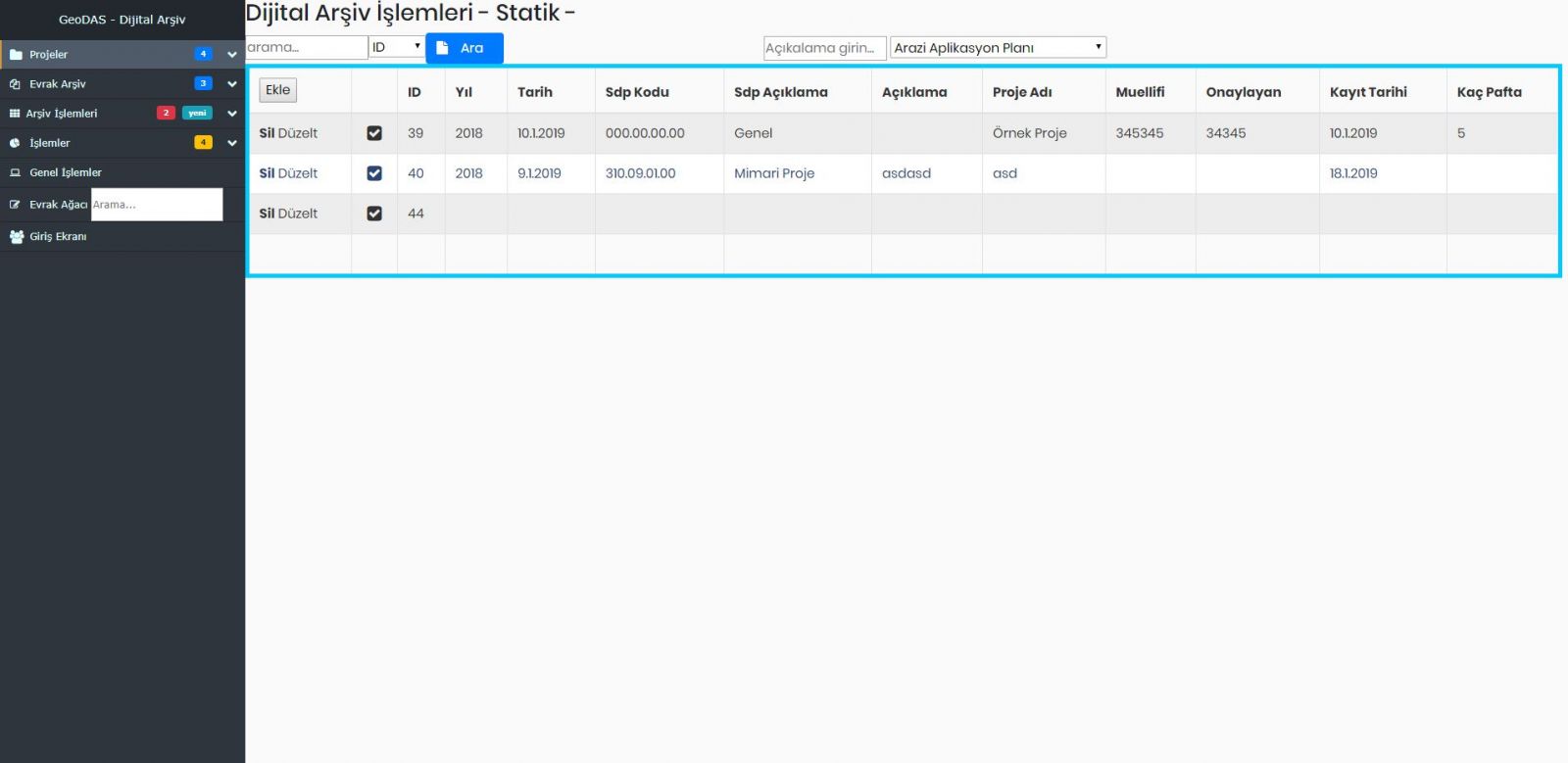
Task: Toggle the checkbox for row ID 44
Action: click(x=374, y=214)
